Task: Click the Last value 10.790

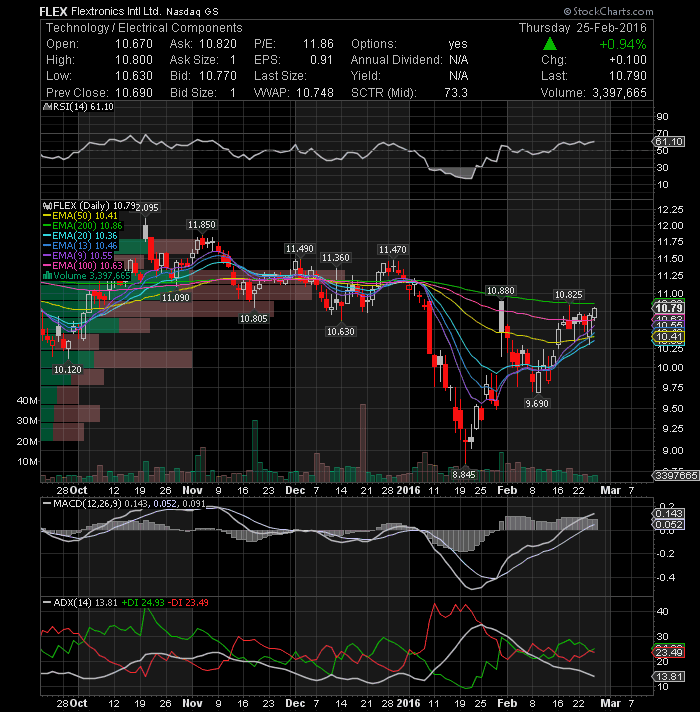Action: [x=628, y=75]
